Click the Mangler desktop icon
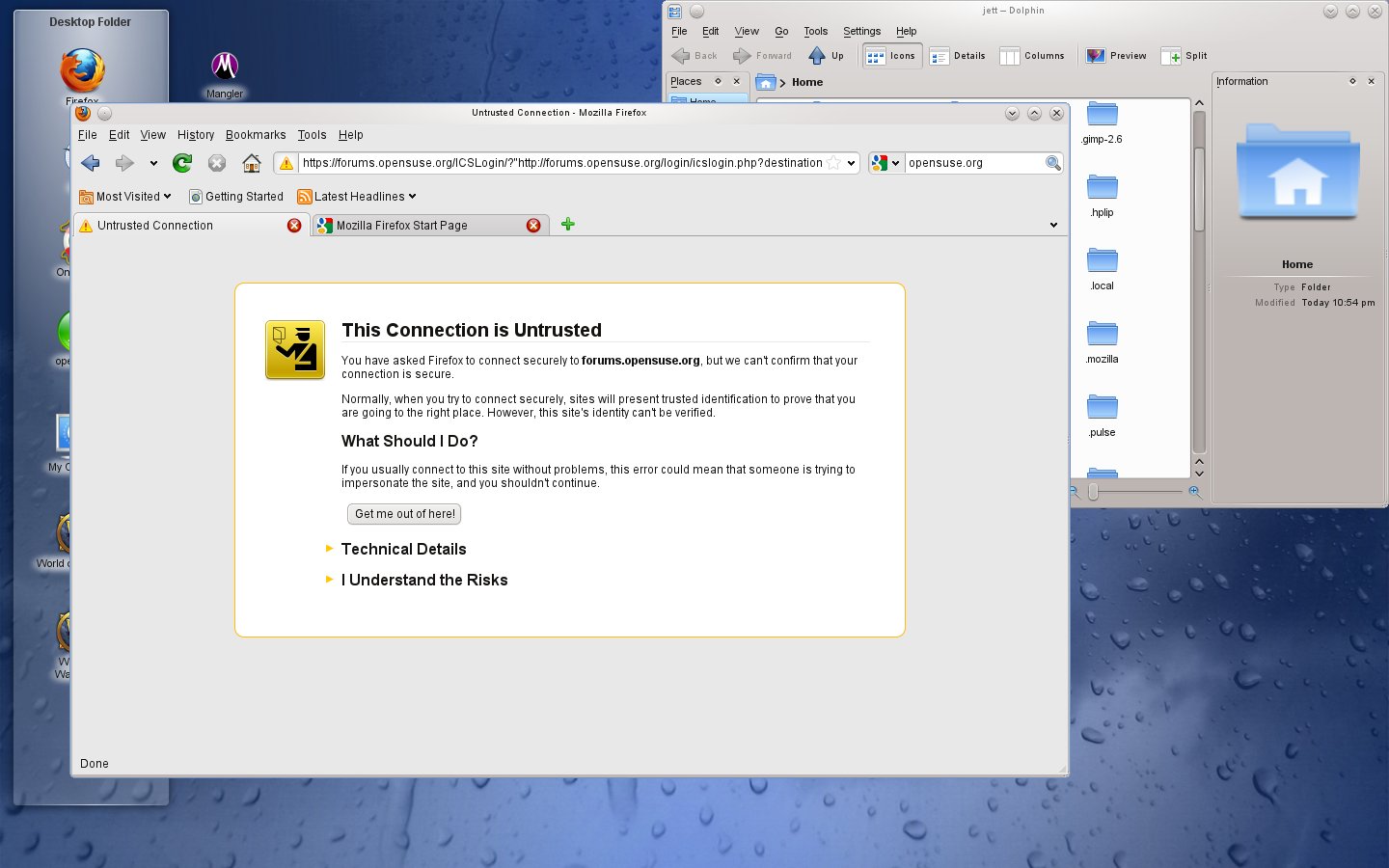This screenshot has width=1389, height=868. 225,66
